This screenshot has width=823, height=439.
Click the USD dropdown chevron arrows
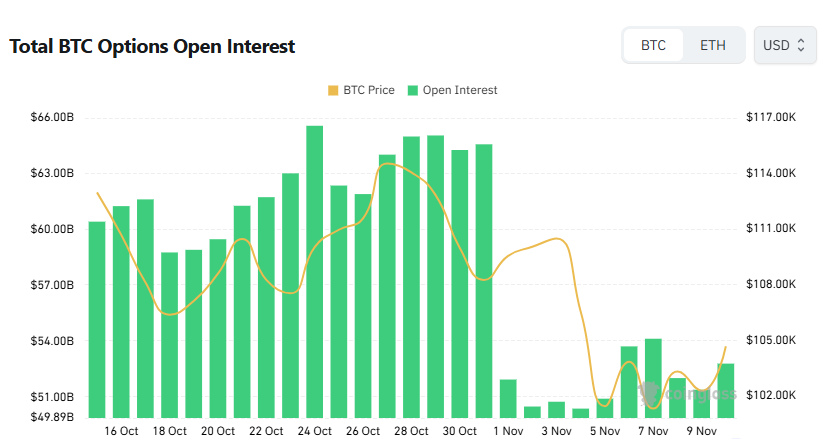point(801,46)
